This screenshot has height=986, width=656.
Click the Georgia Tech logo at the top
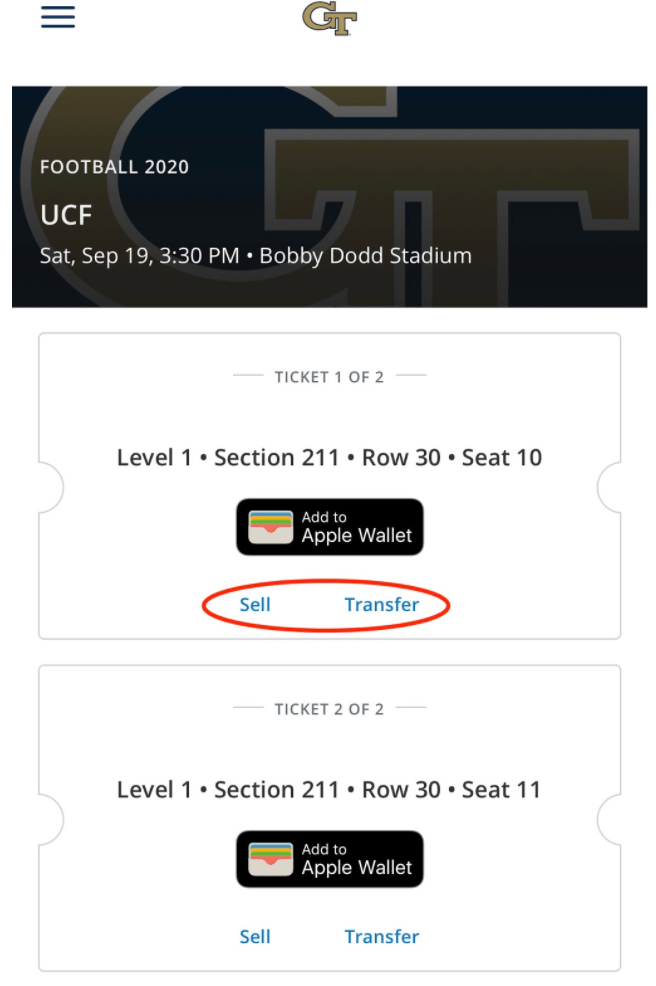click(x=330, y=17)
